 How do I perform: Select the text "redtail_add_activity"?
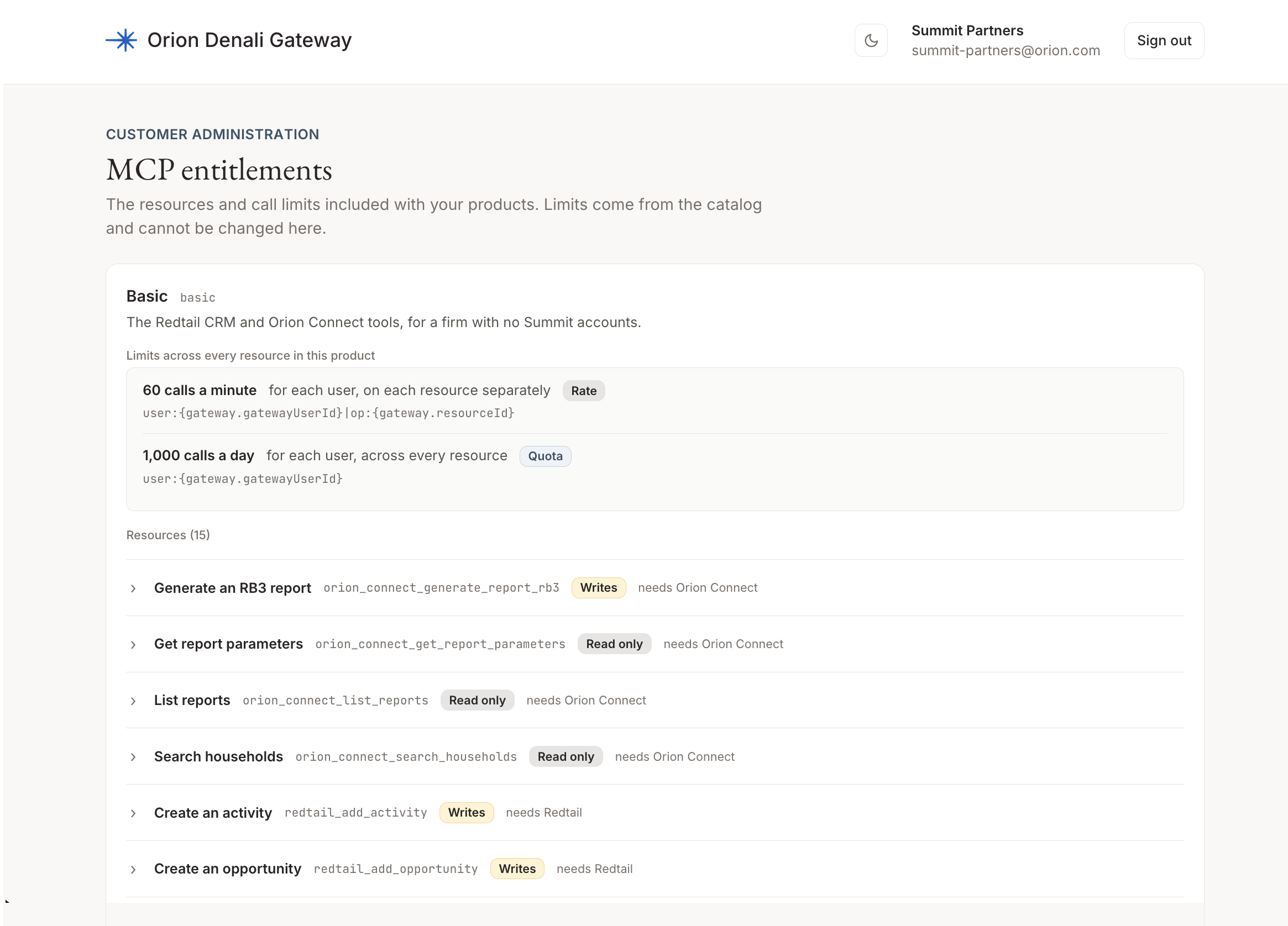point(355,812)
